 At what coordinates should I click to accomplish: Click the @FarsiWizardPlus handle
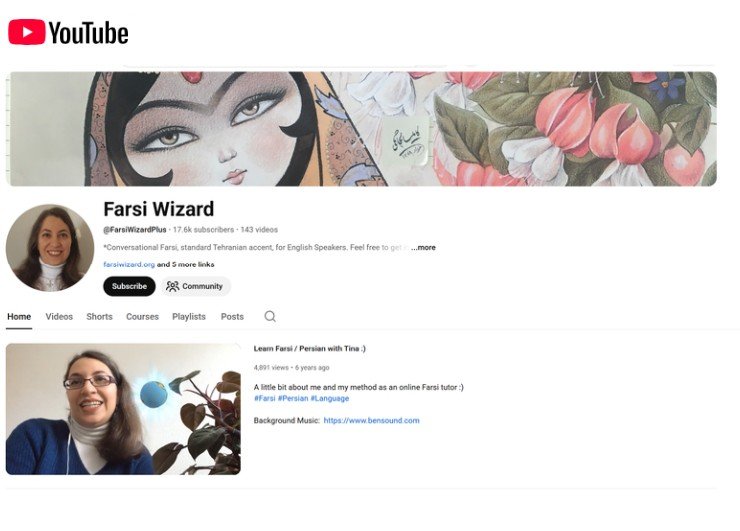[135, 229]
